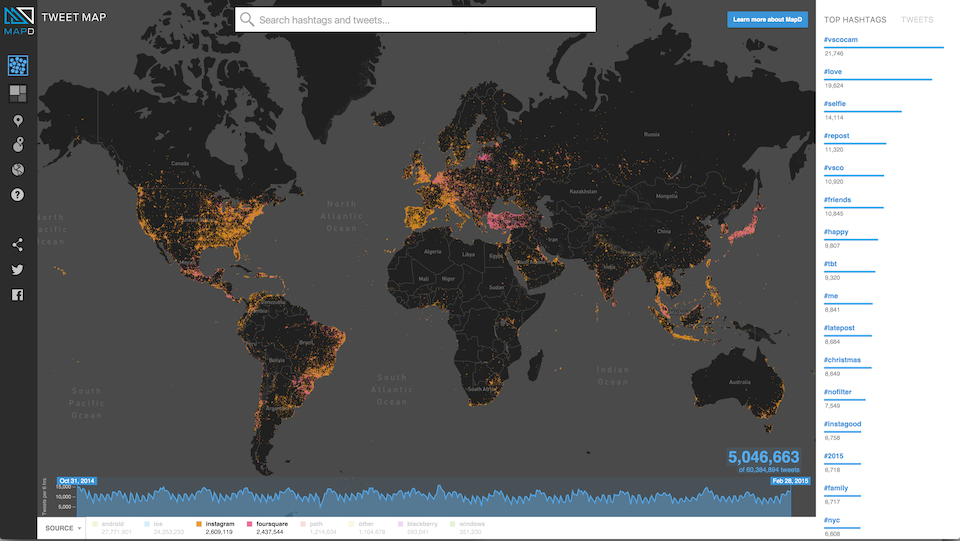The height and width of the screenshot is (541, 960).
Task: Select the #2015 hashtag
Action: tap(833, 456)
